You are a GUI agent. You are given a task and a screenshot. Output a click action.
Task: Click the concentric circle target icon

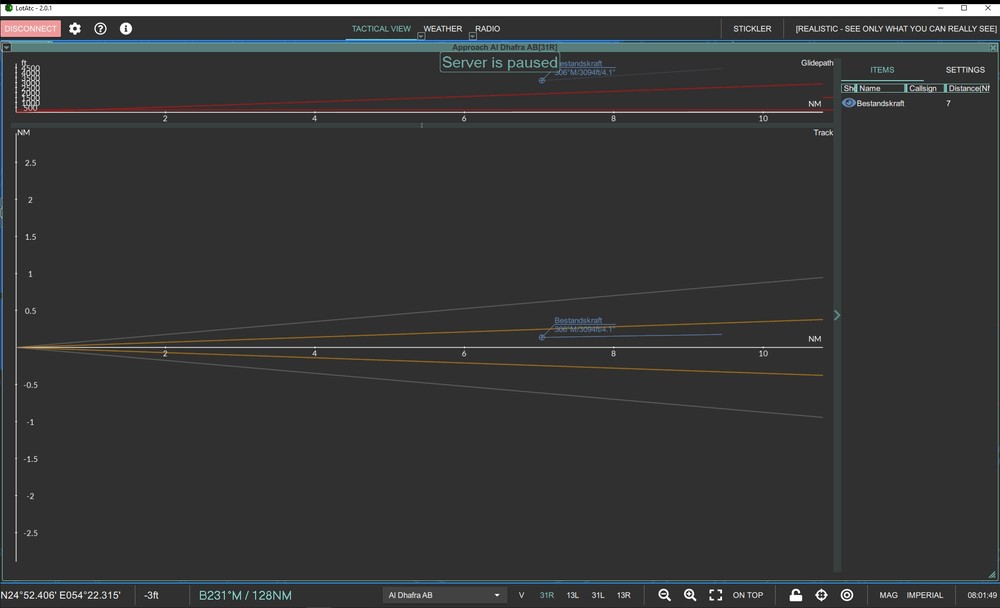847,595
